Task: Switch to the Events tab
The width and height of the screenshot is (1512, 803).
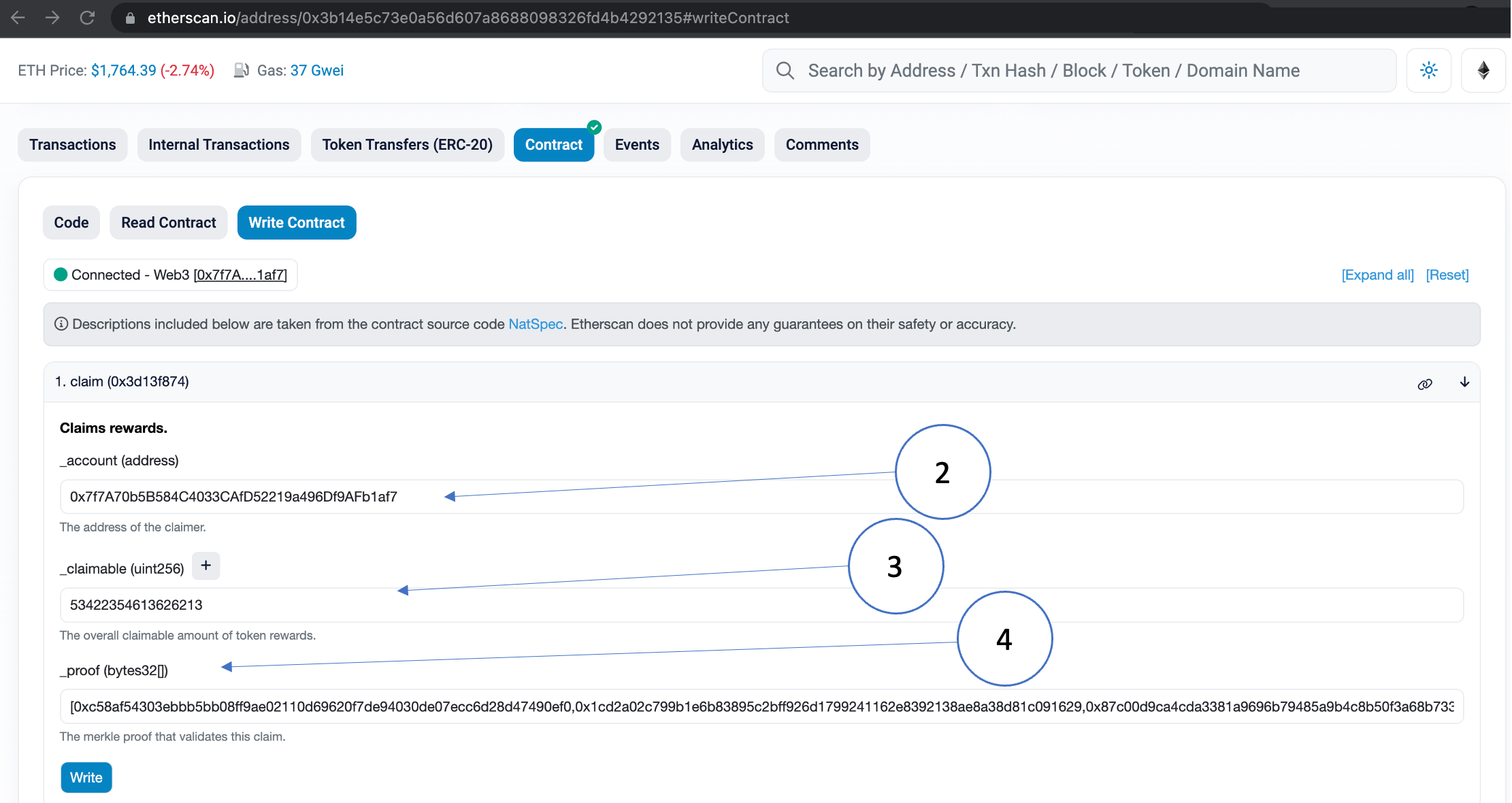Action: click(637, 145)
